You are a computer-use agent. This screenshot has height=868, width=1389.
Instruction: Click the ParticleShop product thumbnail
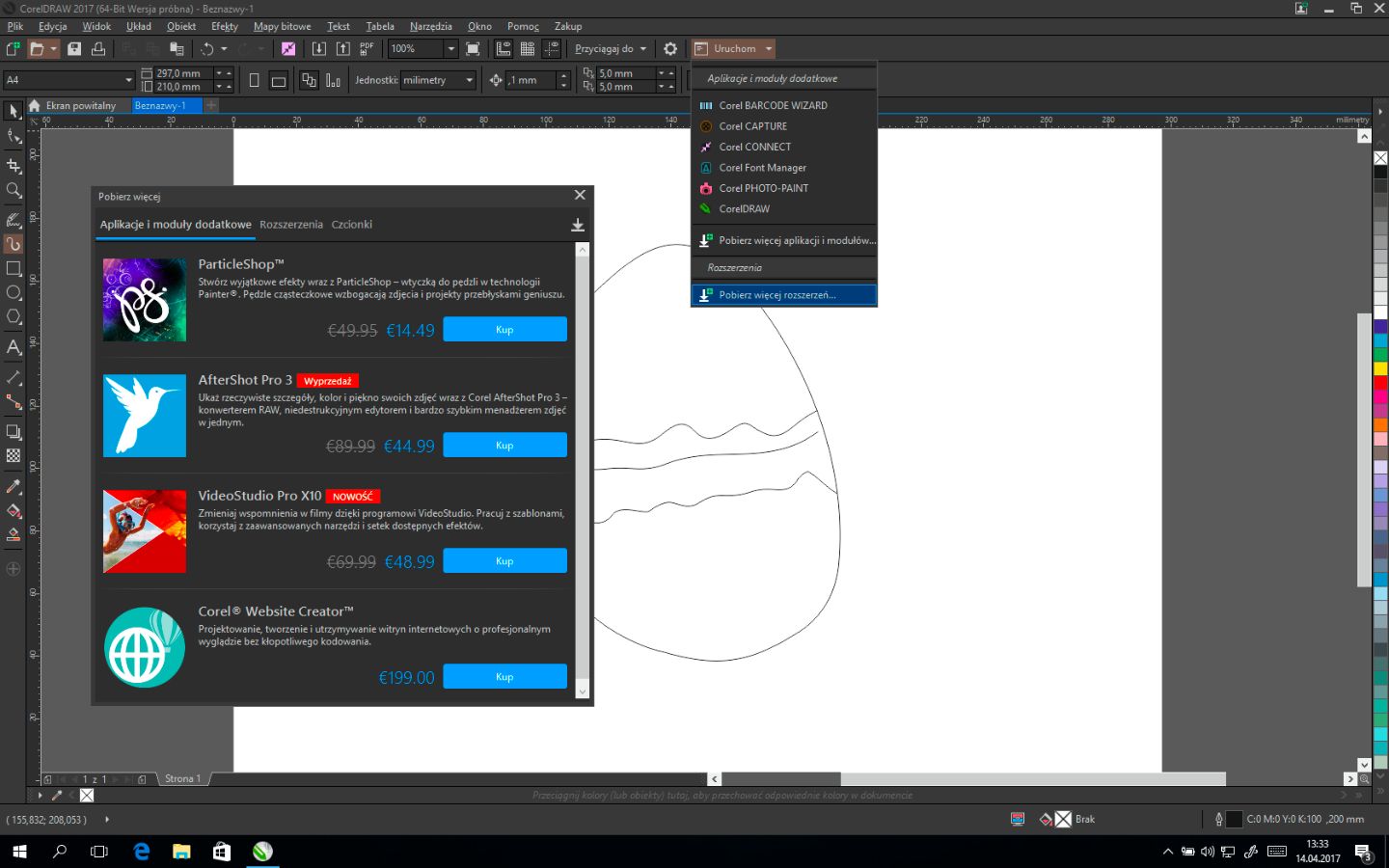tap(145, 300)
